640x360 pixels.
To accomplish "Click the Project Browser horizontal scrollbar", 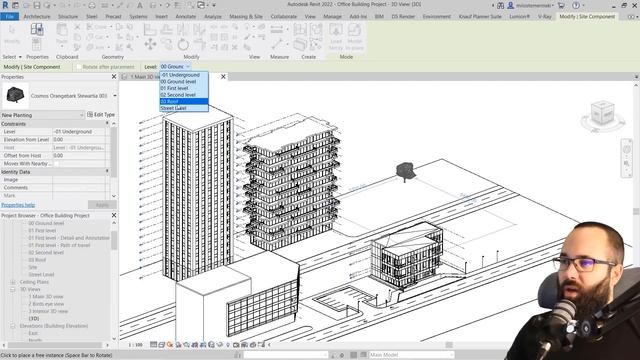I will [x=56, y=345].
